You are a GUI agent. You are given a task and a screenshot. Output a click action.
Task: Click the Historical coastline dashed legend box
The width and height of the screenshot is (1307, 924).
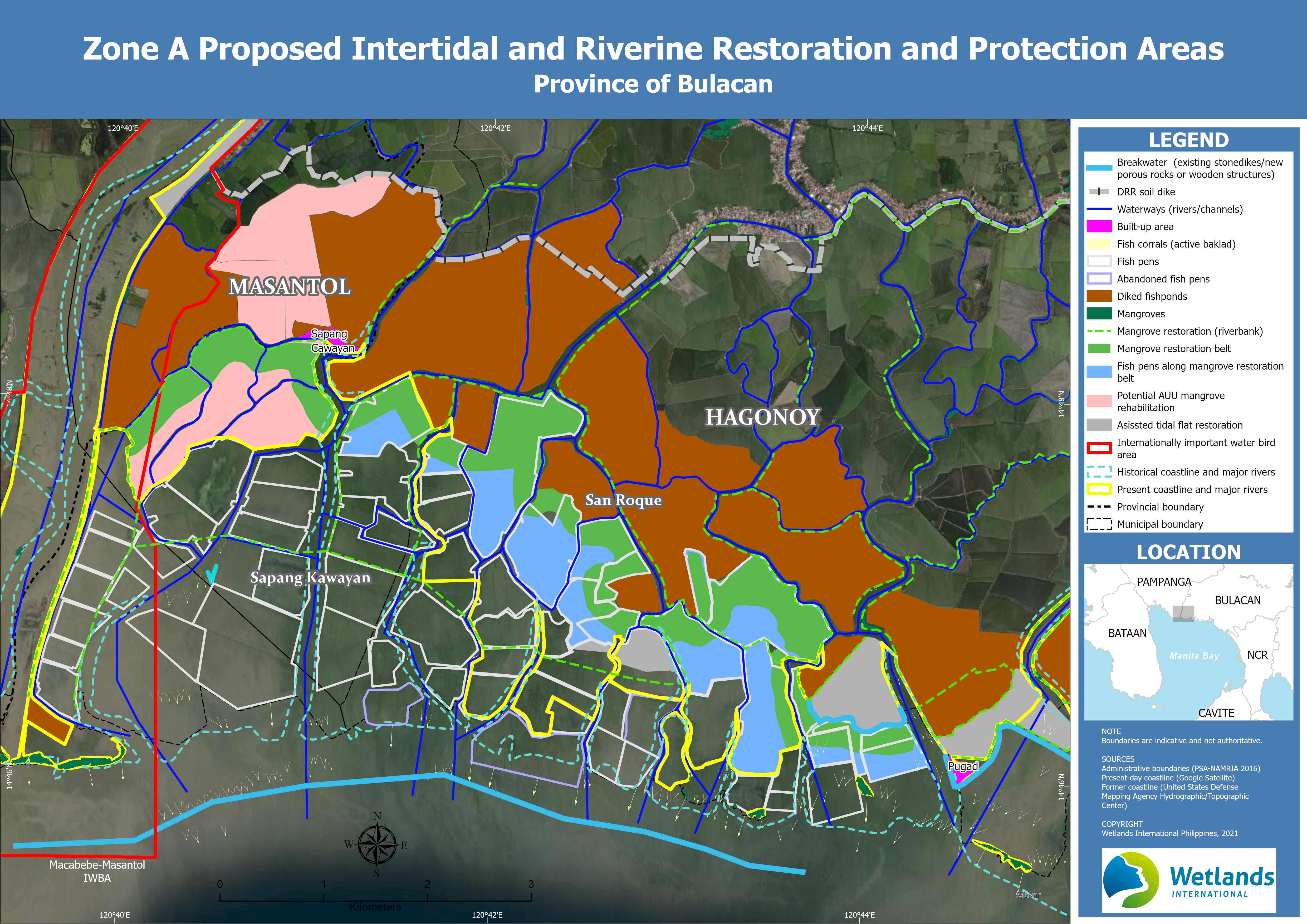[x=1099, y=472]
